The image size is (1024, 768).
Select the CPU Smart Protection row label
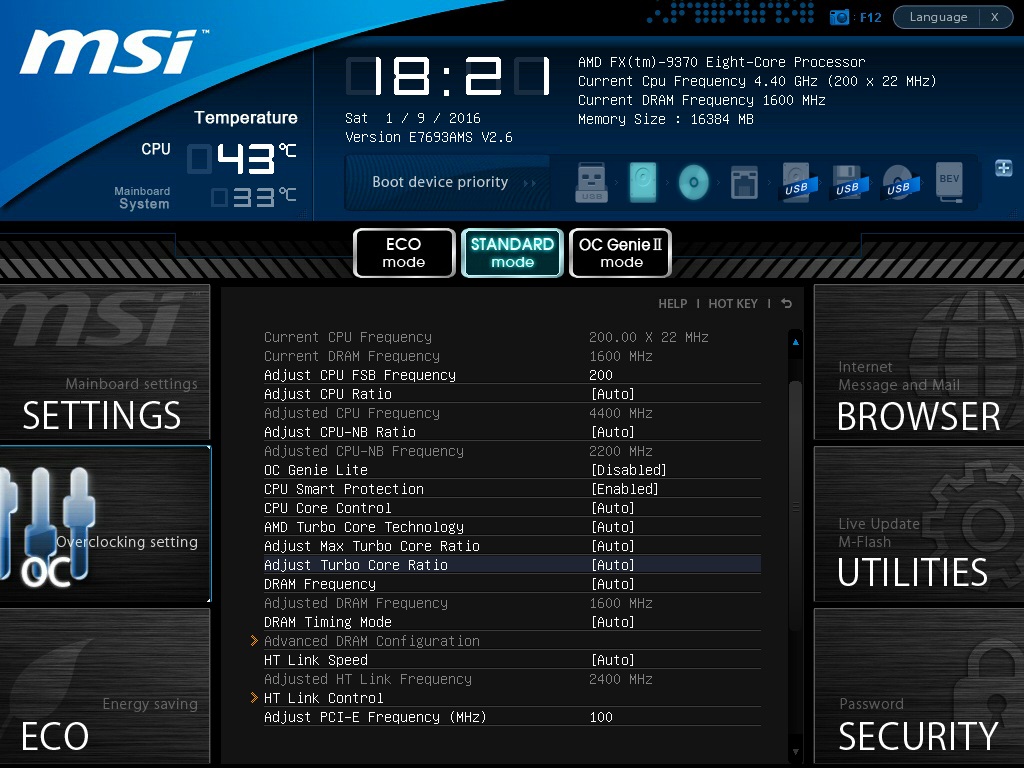pos(344,488)
